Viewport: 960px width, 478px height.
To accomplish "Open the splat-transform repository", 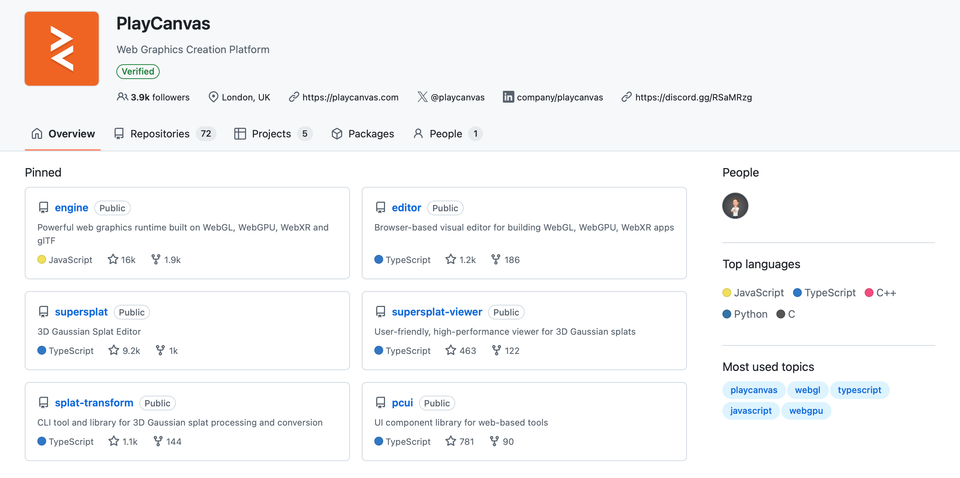I will (x=94, y=403).
